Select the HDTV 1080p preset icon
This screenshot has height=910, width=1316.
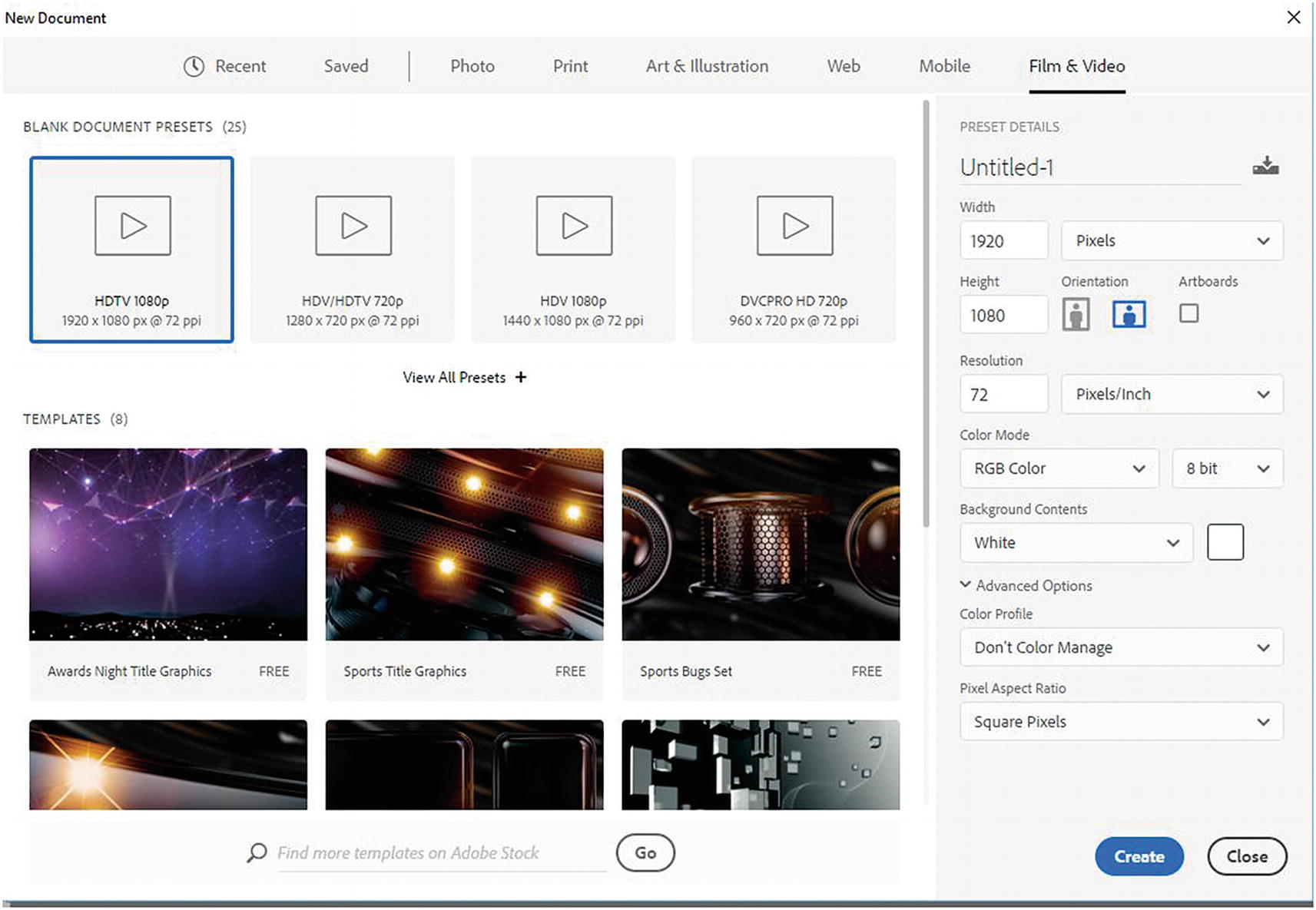[132, 226]
